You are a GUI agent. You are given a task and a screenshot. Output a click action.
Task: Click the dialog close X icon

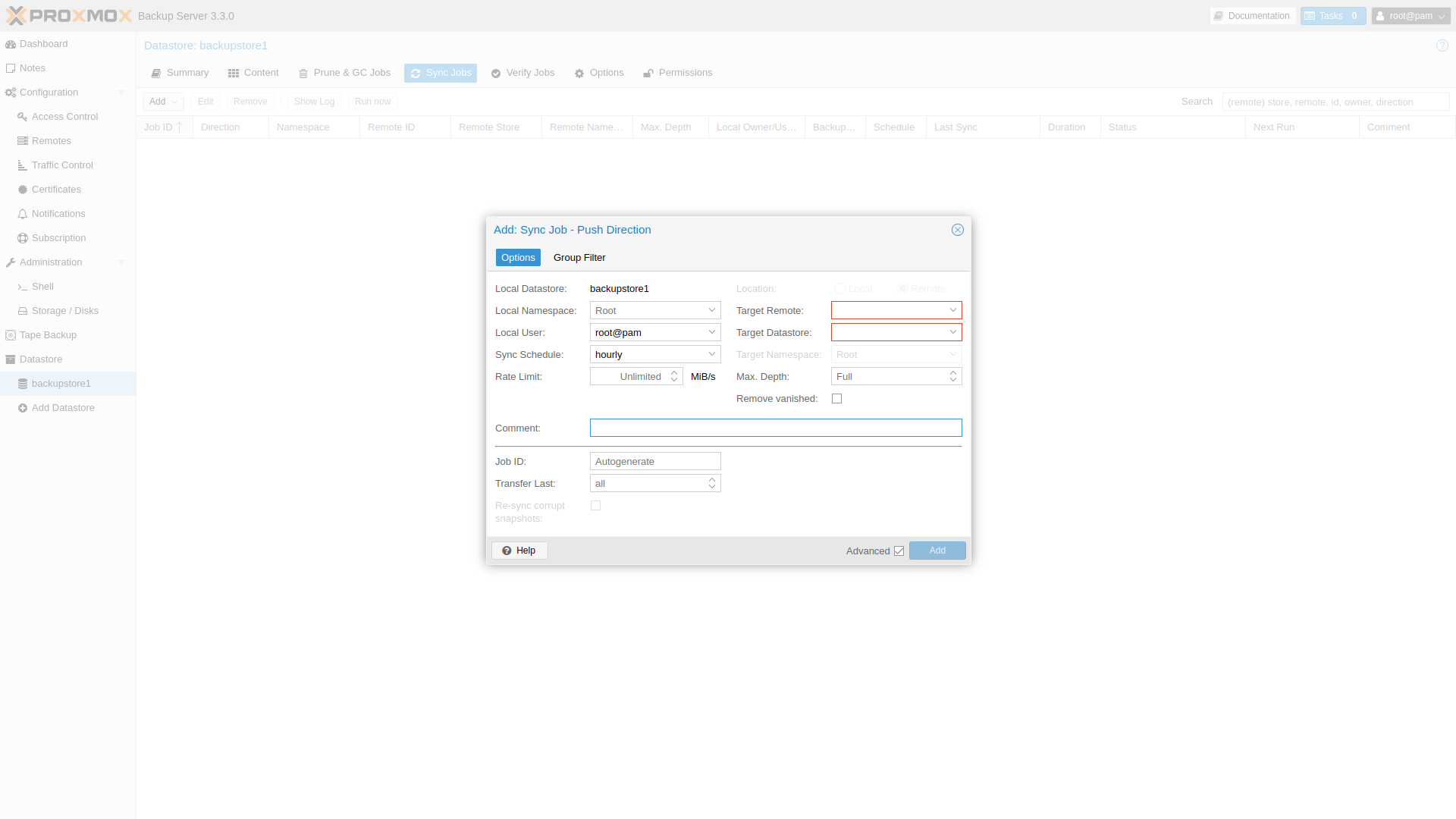tap(957, 230)
